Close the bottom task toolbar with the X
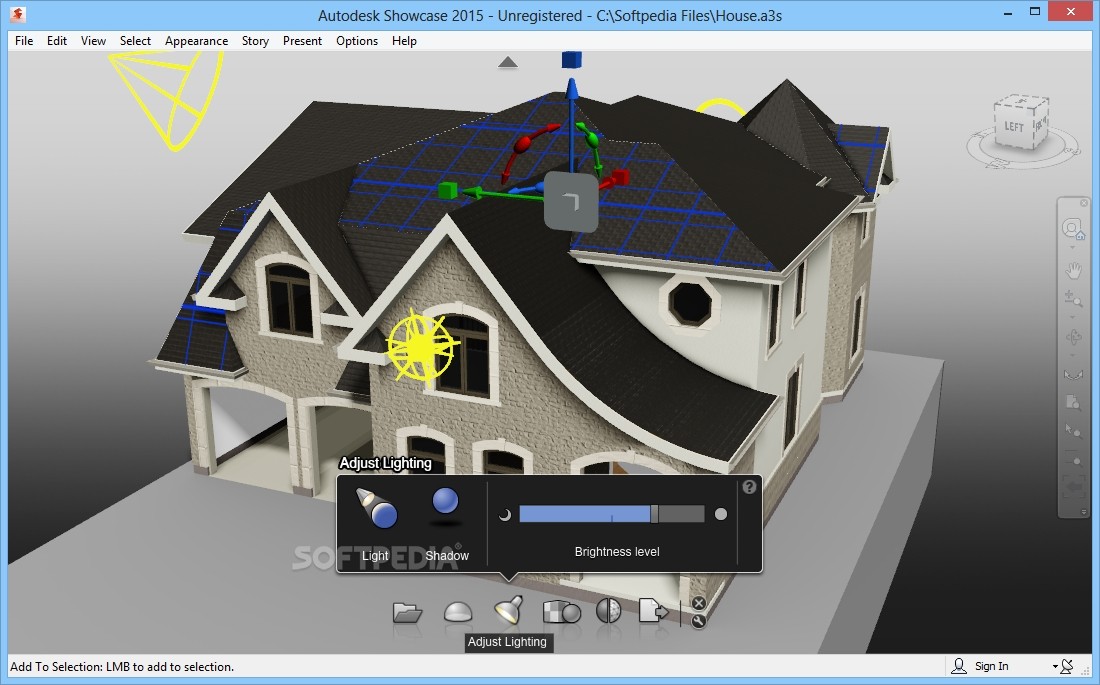This screenshot has height=685, width=1100. coord(698,603)
